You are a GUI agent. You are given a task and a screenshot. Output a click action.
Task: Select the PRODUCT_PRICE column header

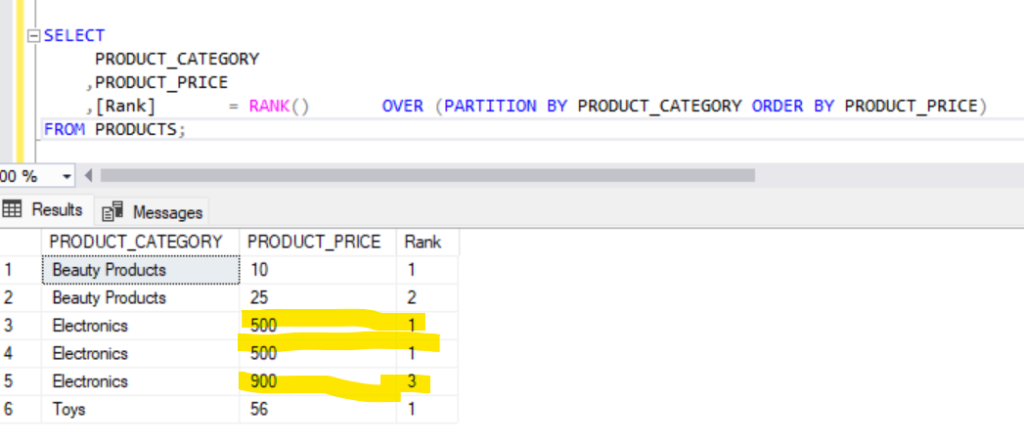coord(313,242)
